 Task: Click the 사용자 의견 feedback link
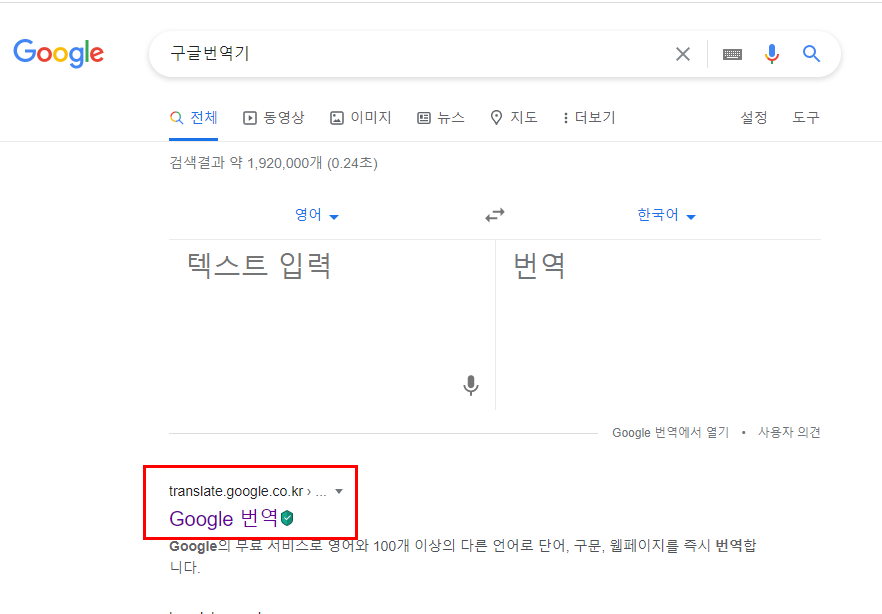tap(789, 432)
